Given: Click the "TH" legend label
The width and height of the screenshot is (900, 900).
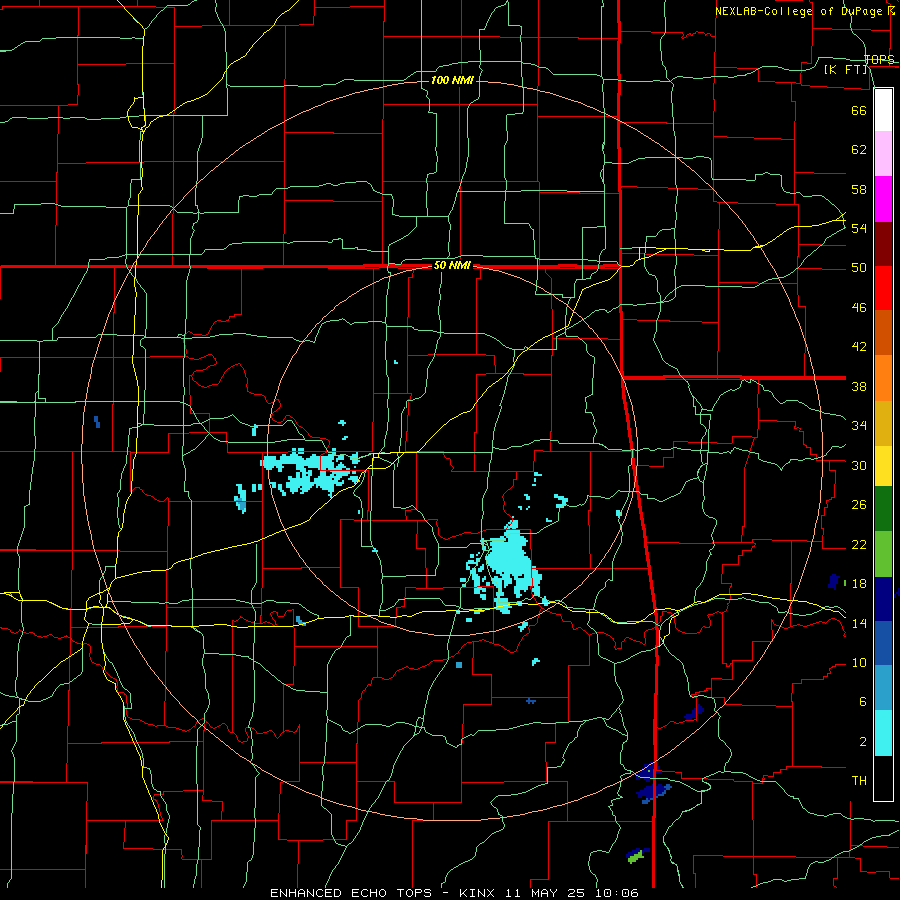Looking at the screenshot, I should (x=859, y=781).
